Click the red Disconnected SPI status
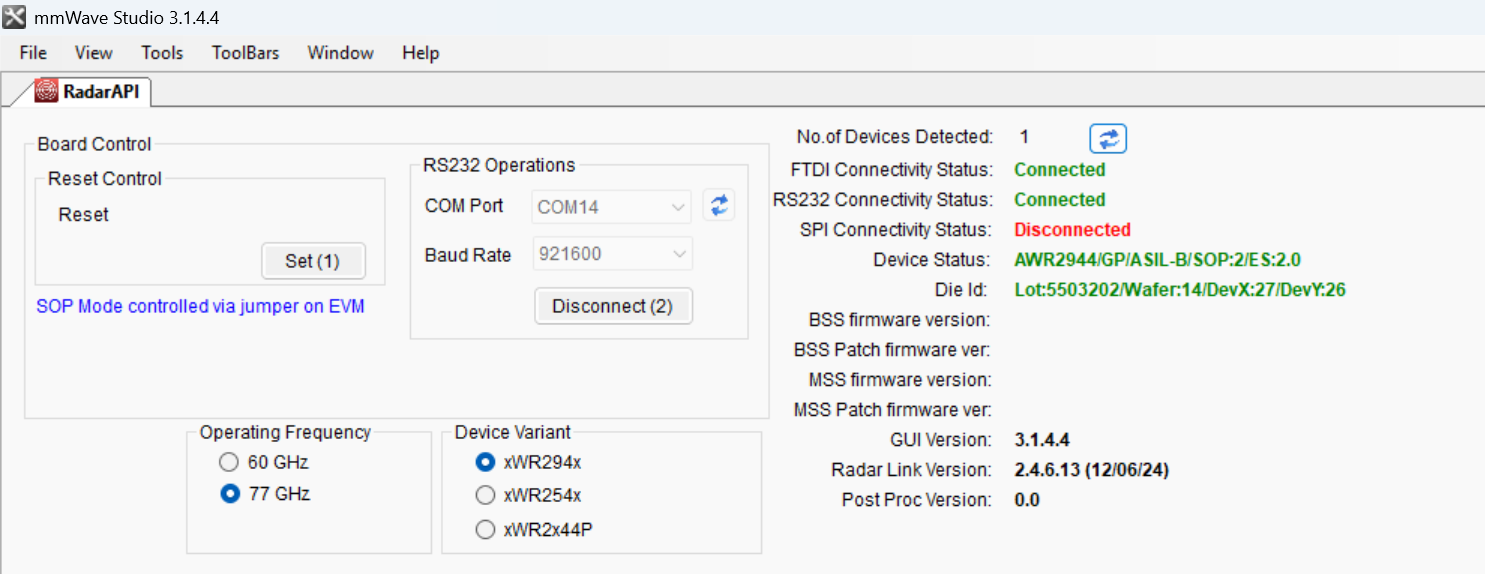This screenshot has height=574, width=1485. (1072, 229)
